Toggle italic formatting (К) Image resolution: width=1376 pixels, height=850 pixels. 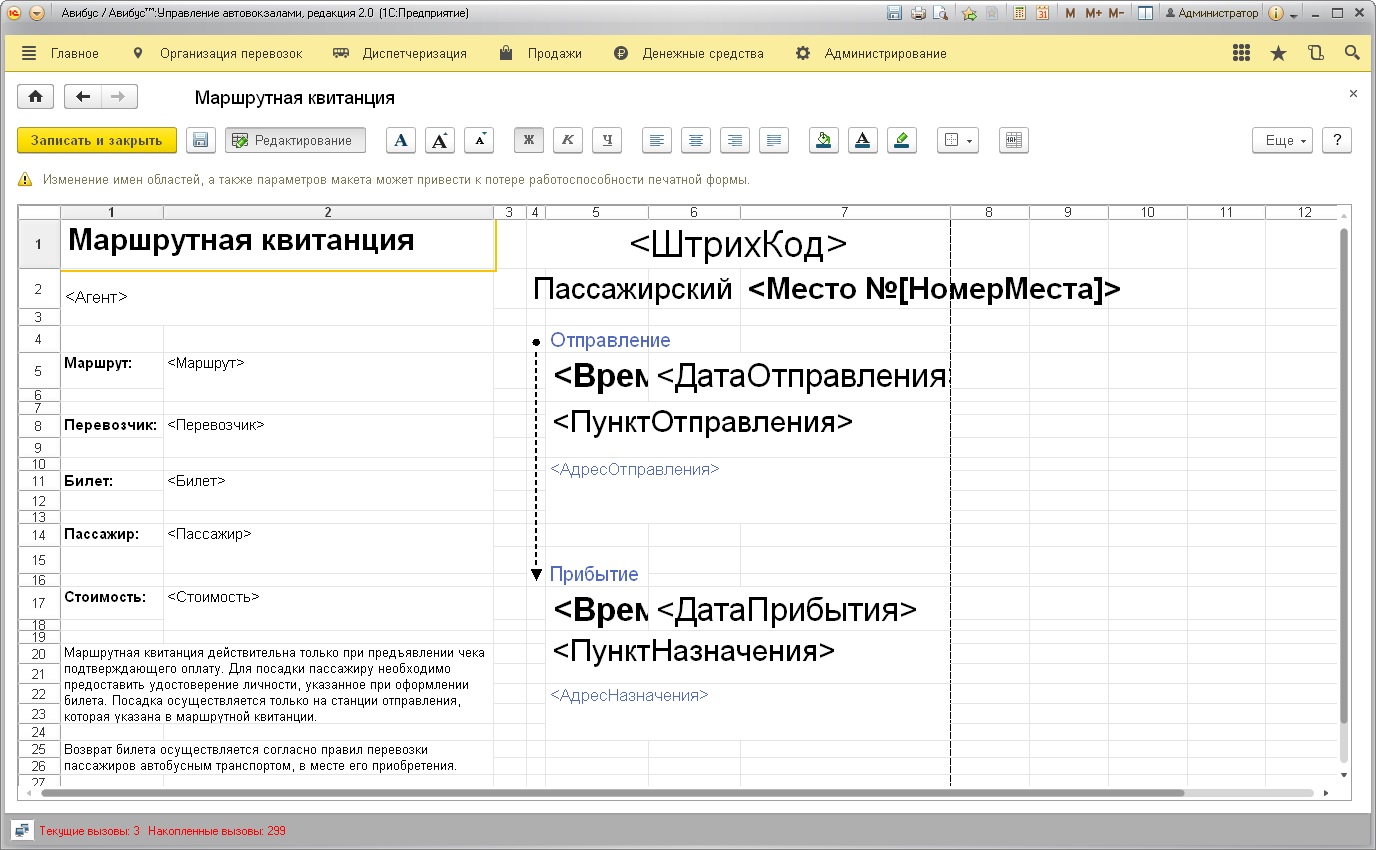point(568,141)
